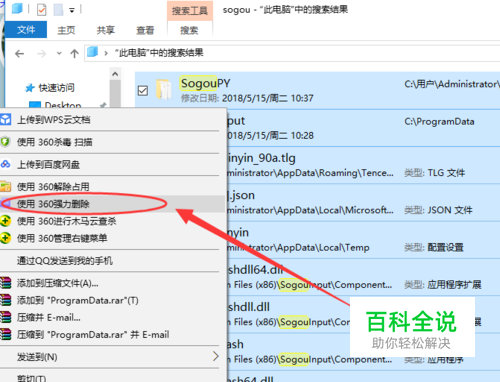
Task: Click the 360解除占用 folder icon
Action: click(5, 186)
